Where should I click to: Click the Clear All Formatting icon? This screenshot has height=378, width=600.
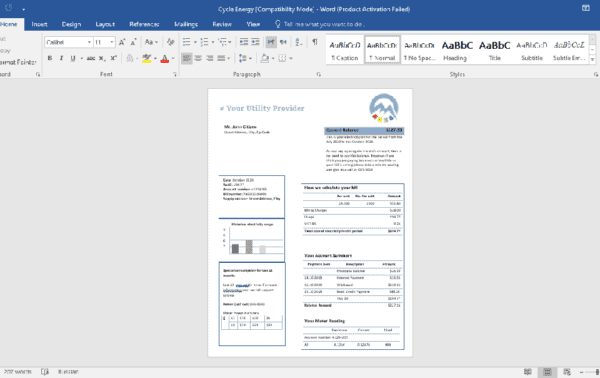coord(170,42)
